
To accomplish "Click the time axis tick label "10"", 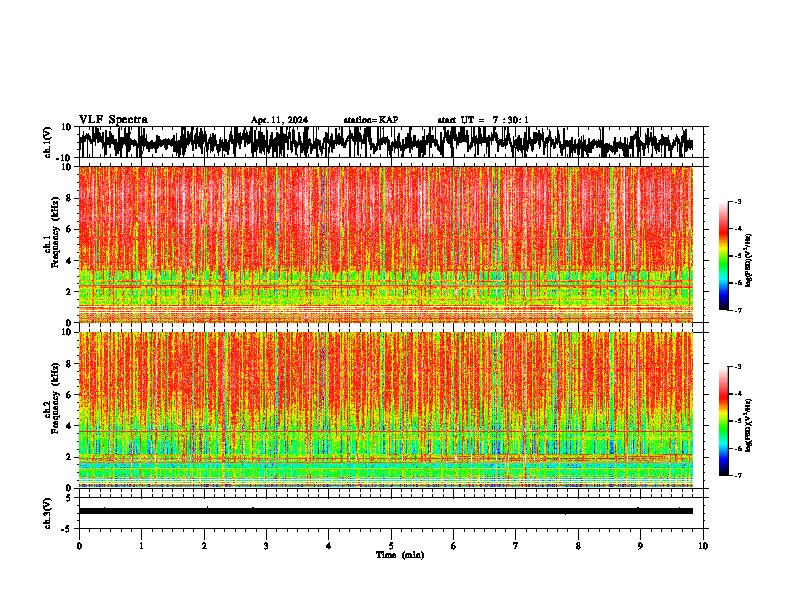I will 703,546.
